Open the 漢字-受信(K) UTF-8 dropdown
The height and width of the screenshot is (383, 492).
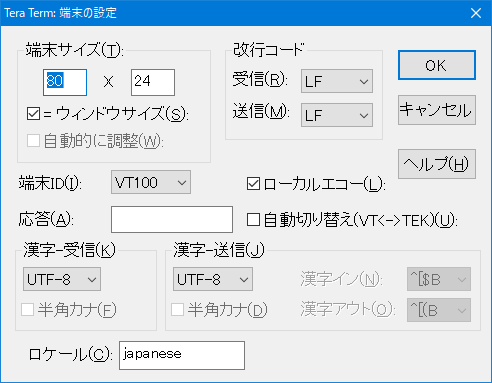[x=62, y=279]
